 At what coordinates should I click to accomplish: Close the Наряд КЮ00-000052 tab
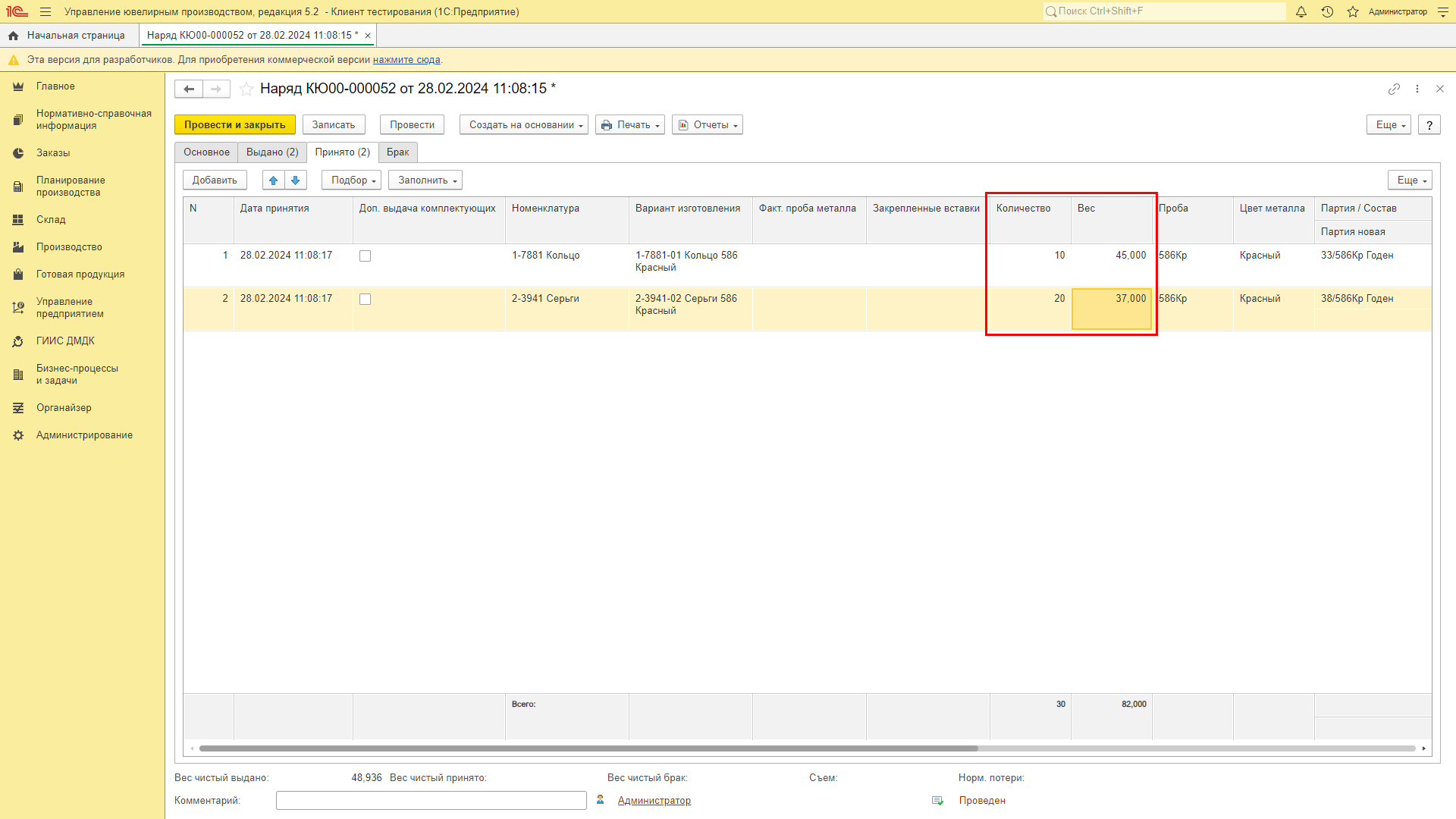[368, 36]
